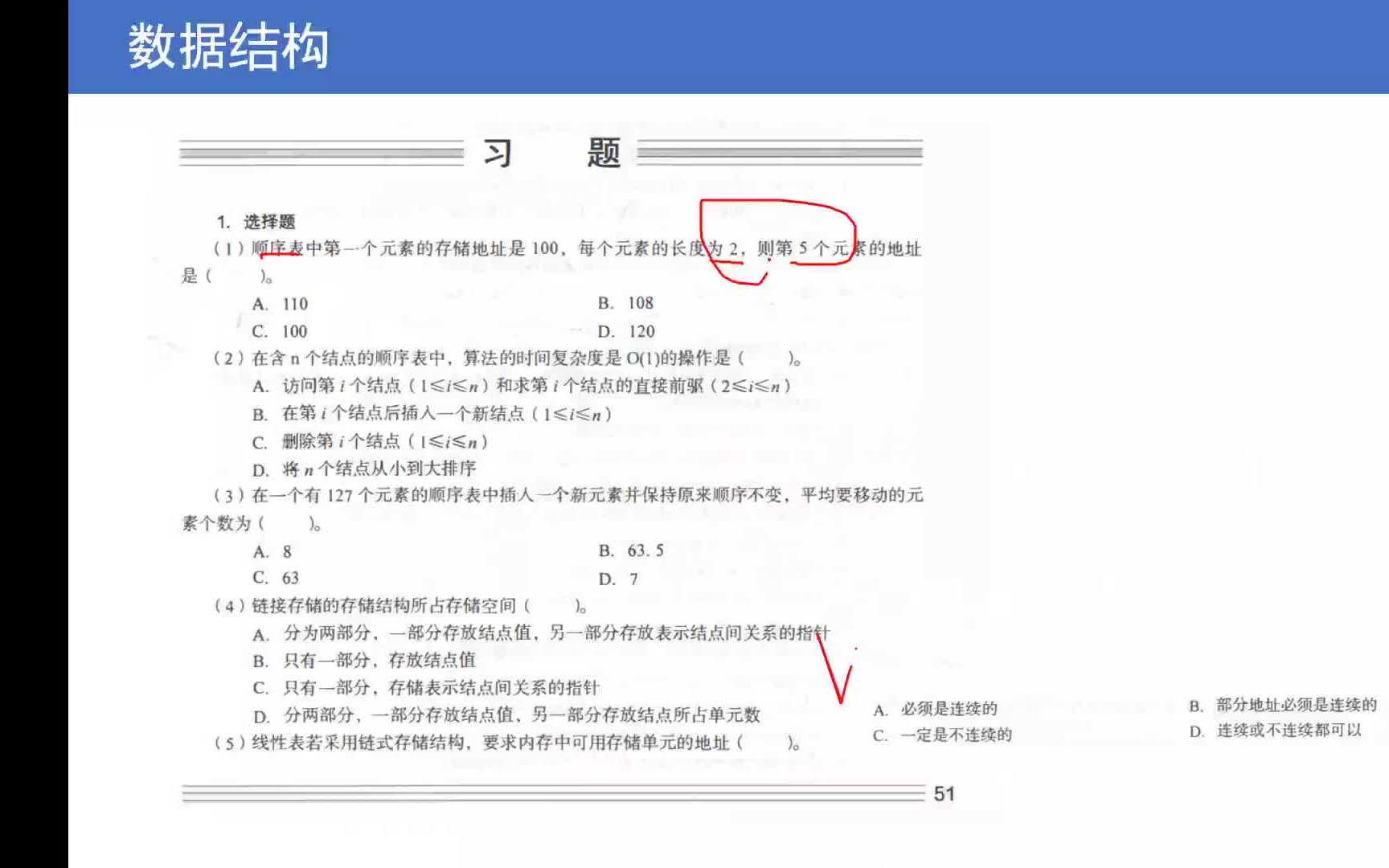Select answer B. 63.5 for question 3
The width and height of the screenshot is (1389, 868).
click(631, 551)
